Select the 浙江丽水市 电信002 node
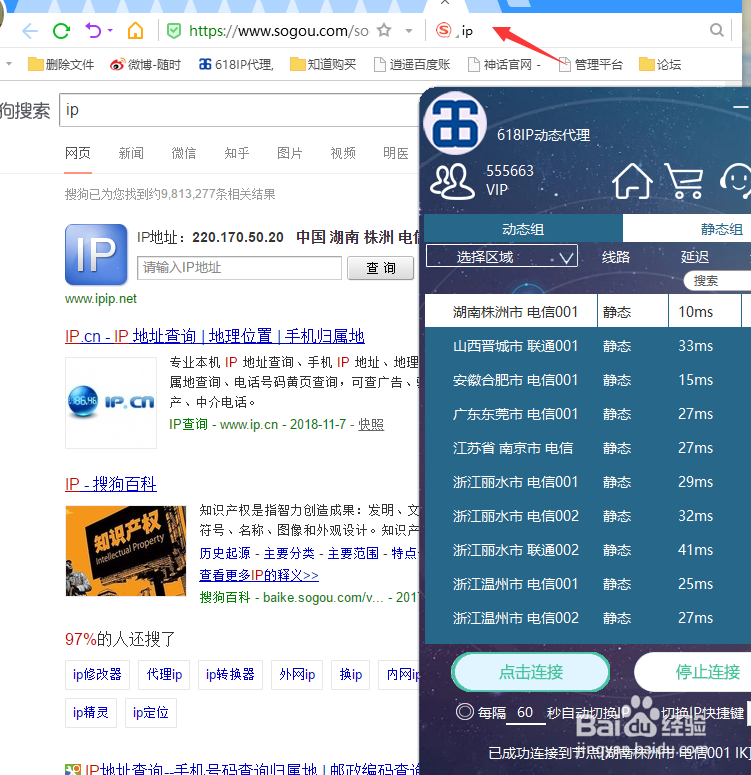Image resolution: width=751 pixels, height=775 pixels. point(588,516)
